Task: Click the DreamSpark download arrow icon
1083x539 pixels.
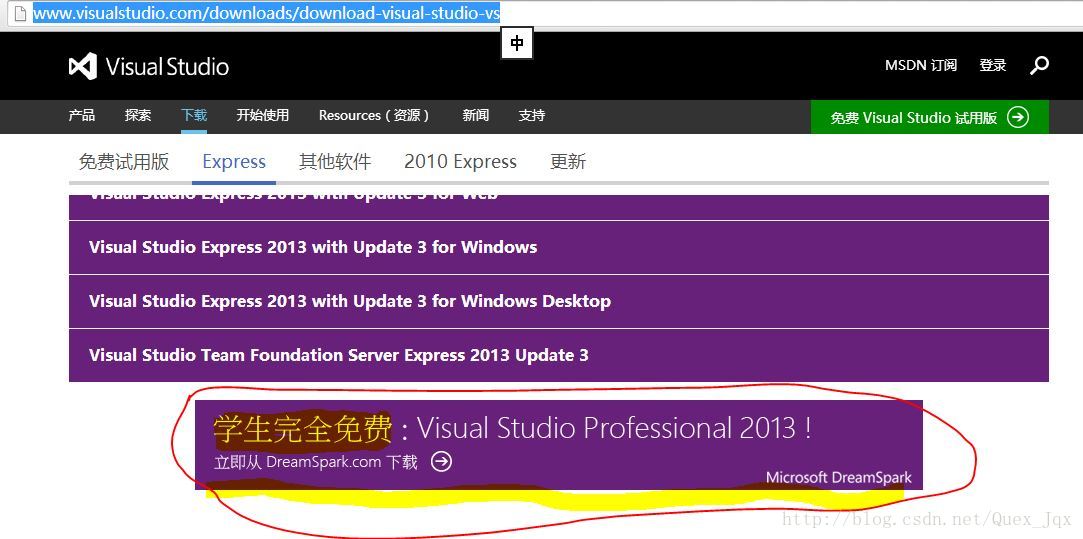Action: click(441, 462)
